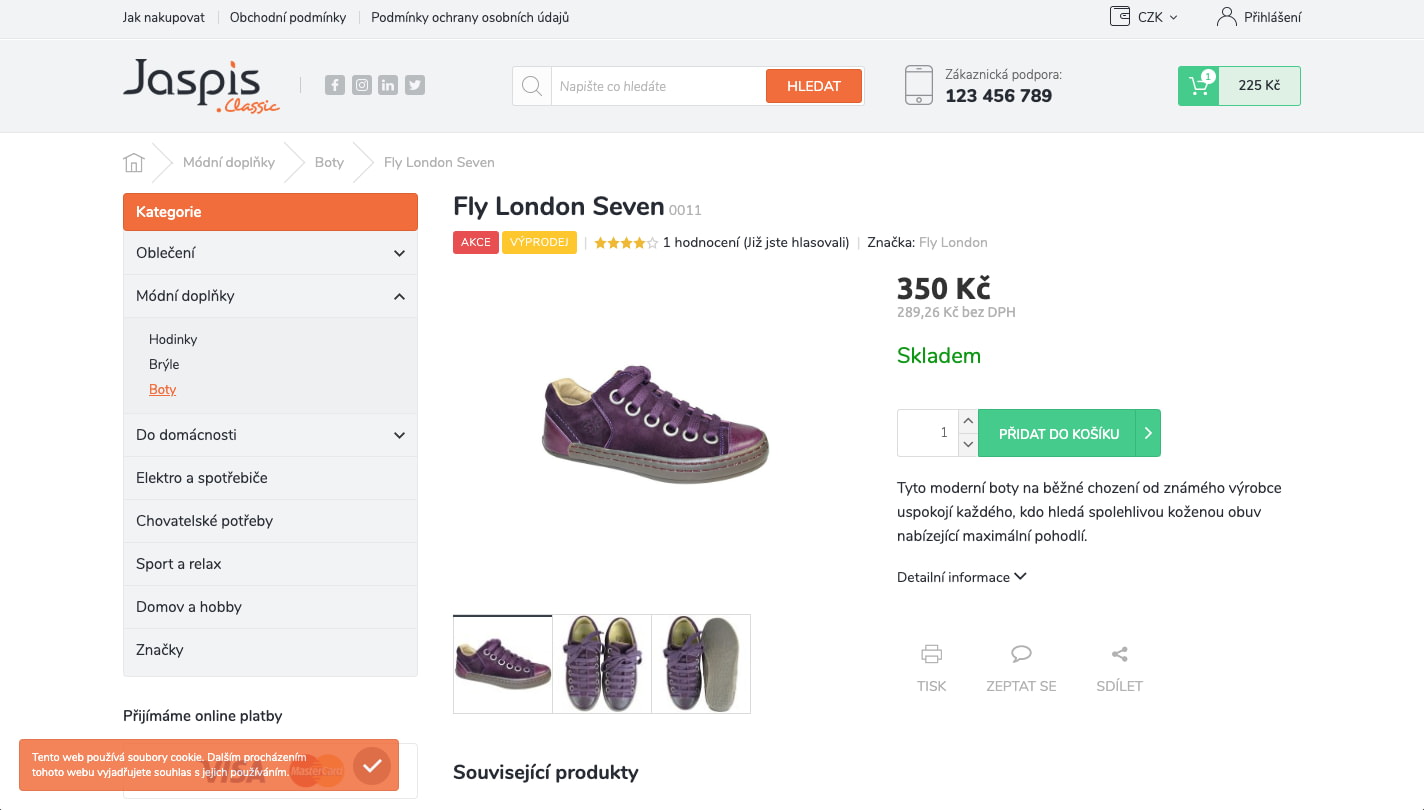Open the Facebook social icon
This screenshot has width=1424, height=810.
(x=335, y=86)
